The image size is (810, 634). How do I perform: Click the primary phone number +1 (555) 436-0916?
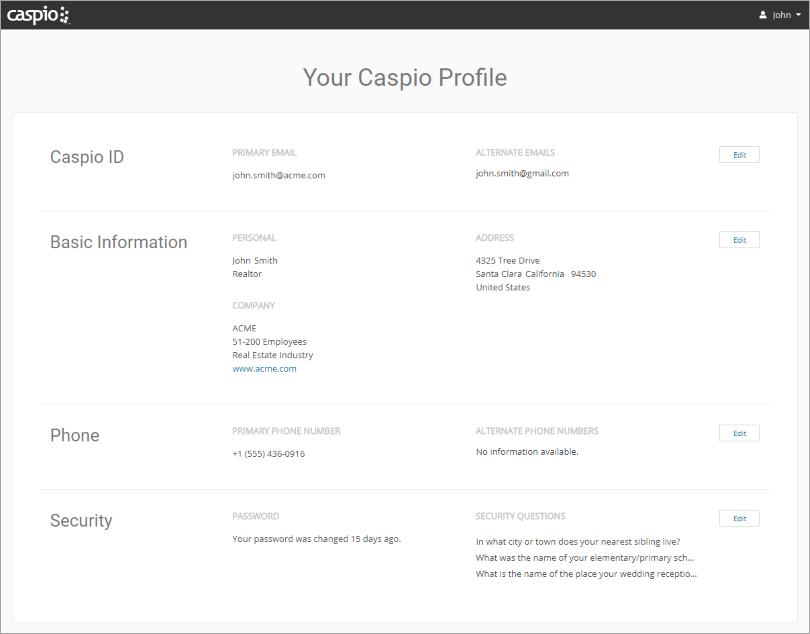pos(268,453)
